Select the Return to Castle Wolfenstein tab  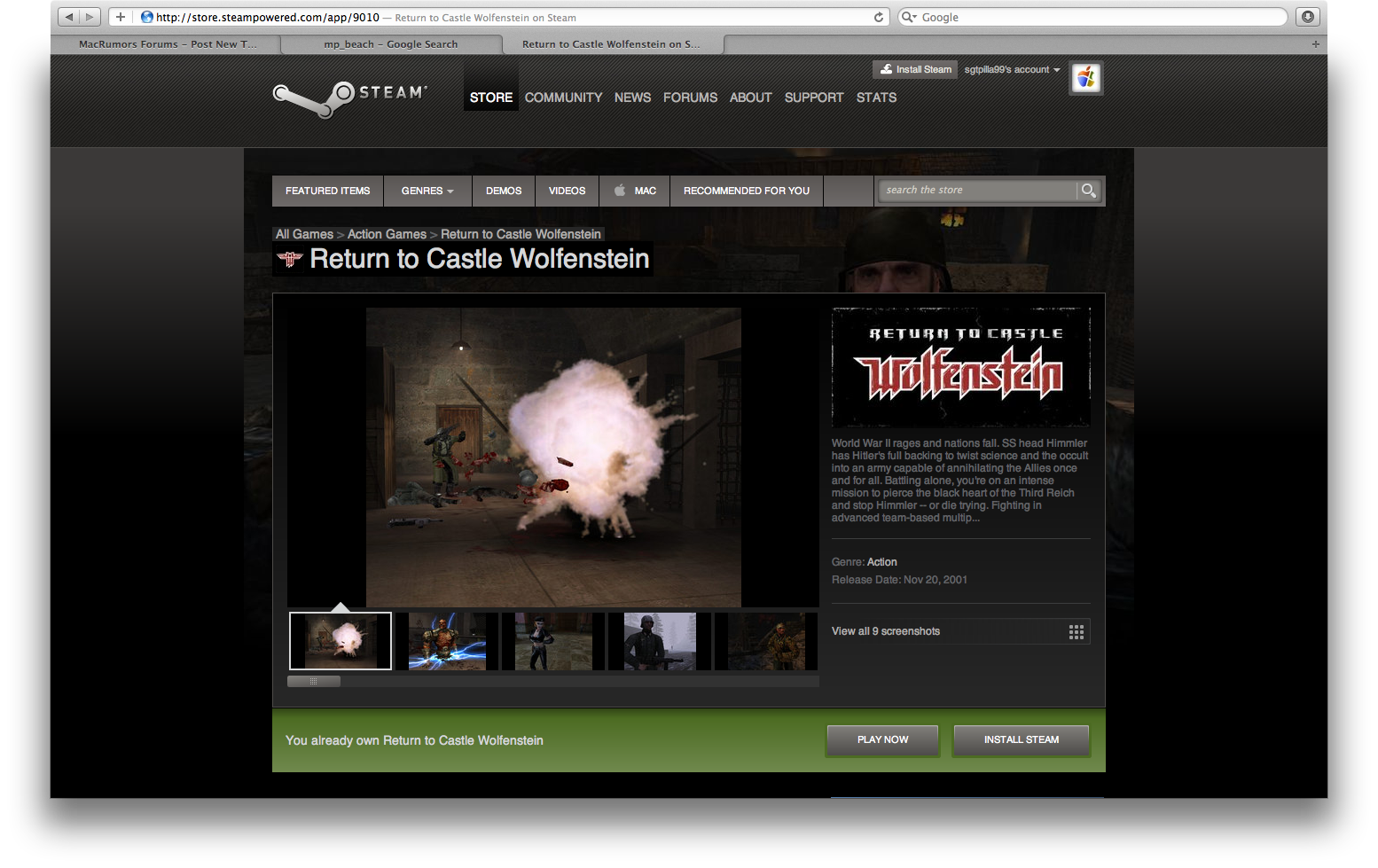[x=612, y=44]
